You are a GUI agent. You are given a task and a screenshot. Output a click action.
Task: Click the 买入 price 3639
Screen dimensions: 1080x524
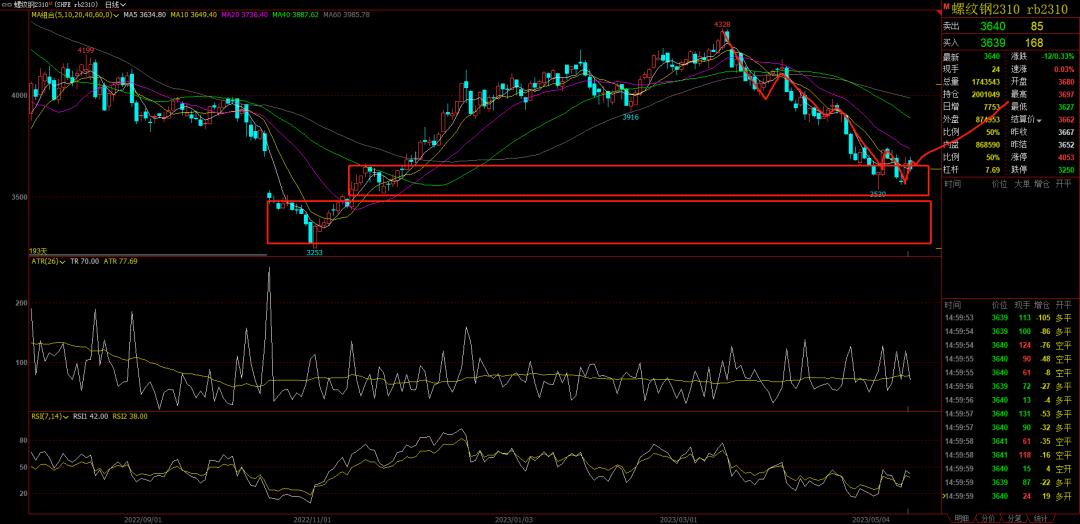[994, 43]
